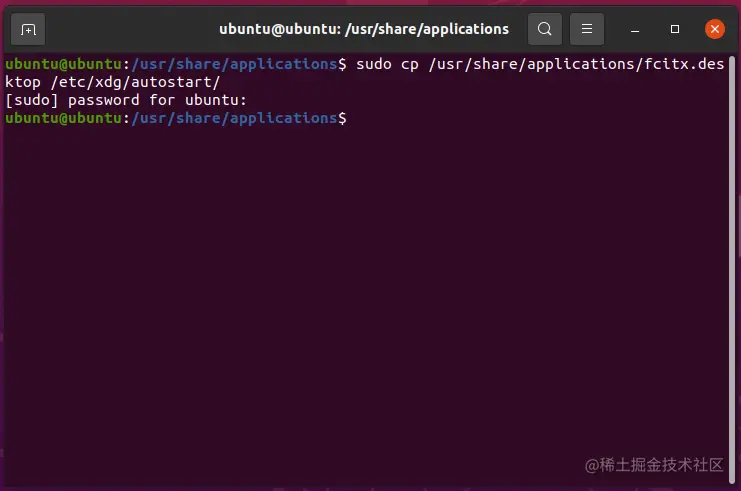Image resolution: width=741 pixels, height=491 pixels.
Task: Open the hamburger menu
Action: click(x=586, y=29)
